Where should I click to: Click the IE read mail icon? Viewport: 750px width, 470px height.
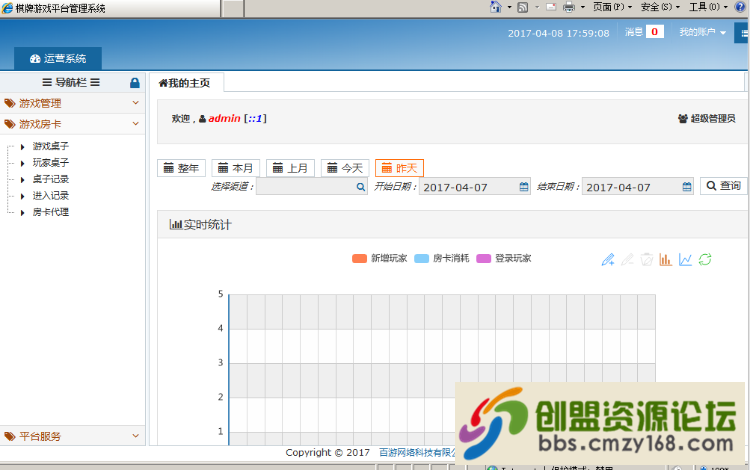tap(551, 7)
